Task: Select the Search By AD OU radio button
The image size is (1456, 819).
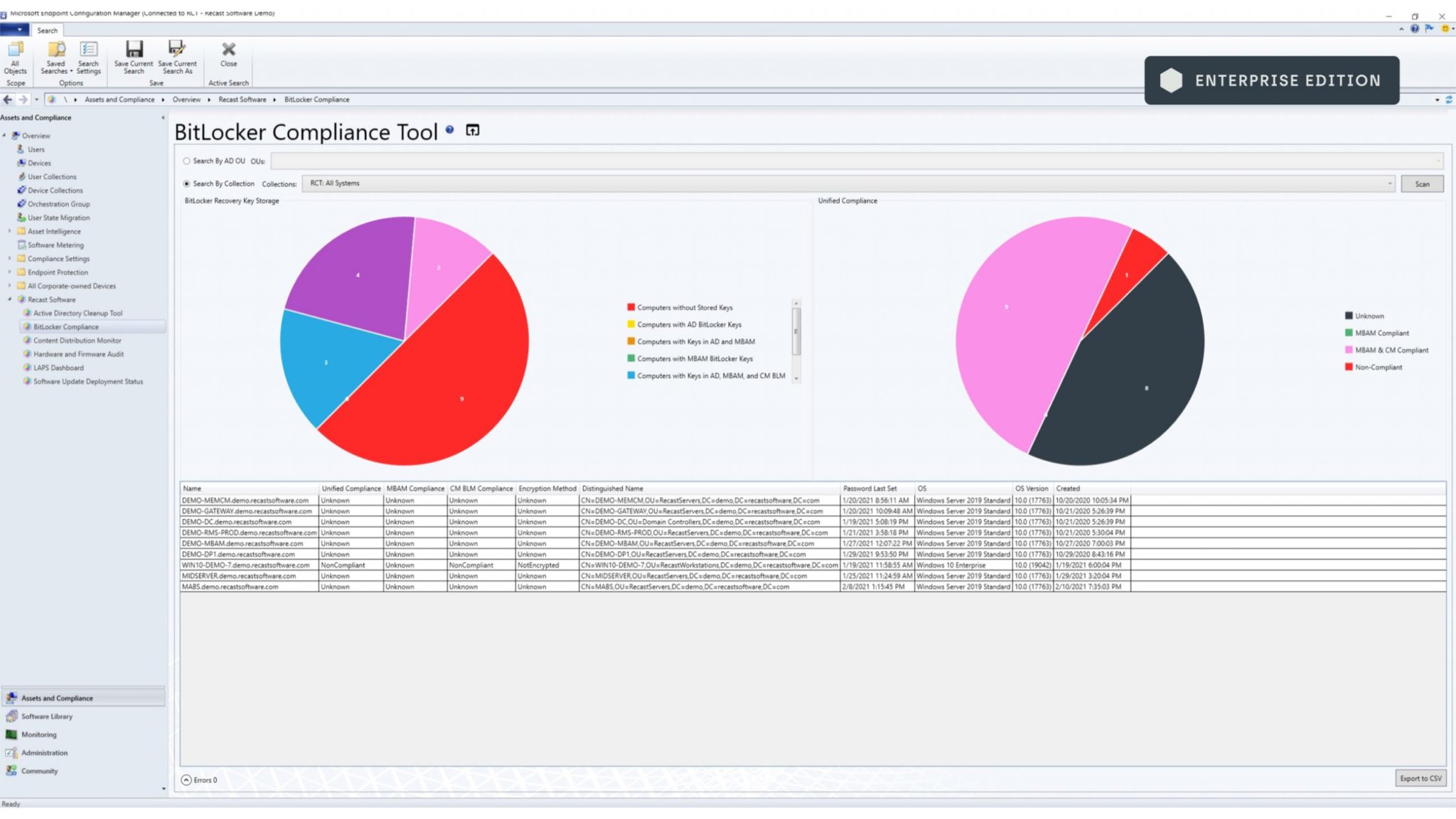Action: 186,161
